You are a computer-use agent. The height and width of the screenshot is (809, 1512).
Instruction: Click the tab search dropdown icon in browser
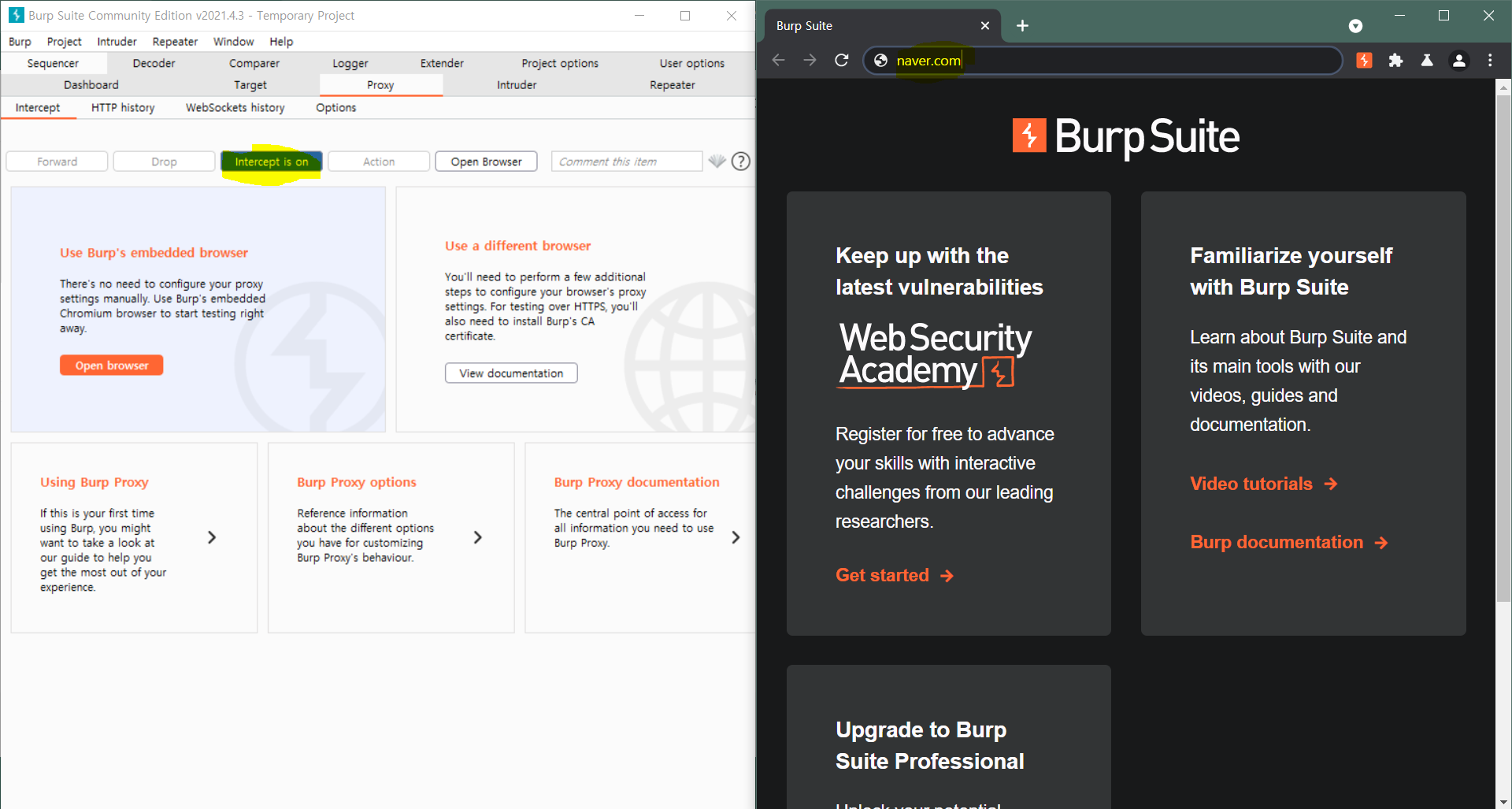point(1355,26)
